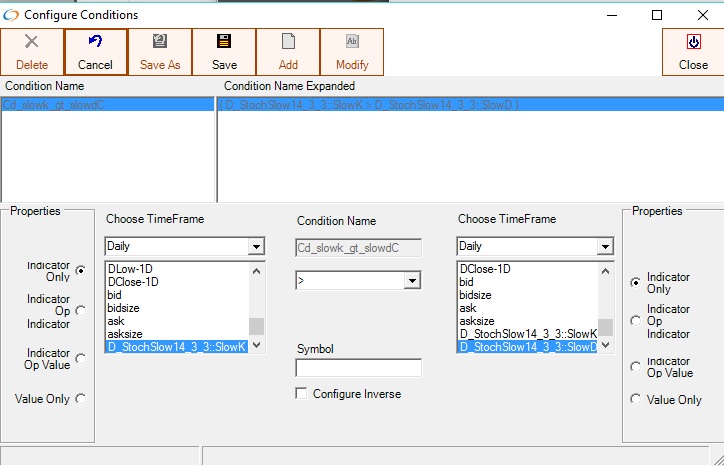724x466 pixels.
Task: Click the Modify toolbar icon
Action: (352, 42)
